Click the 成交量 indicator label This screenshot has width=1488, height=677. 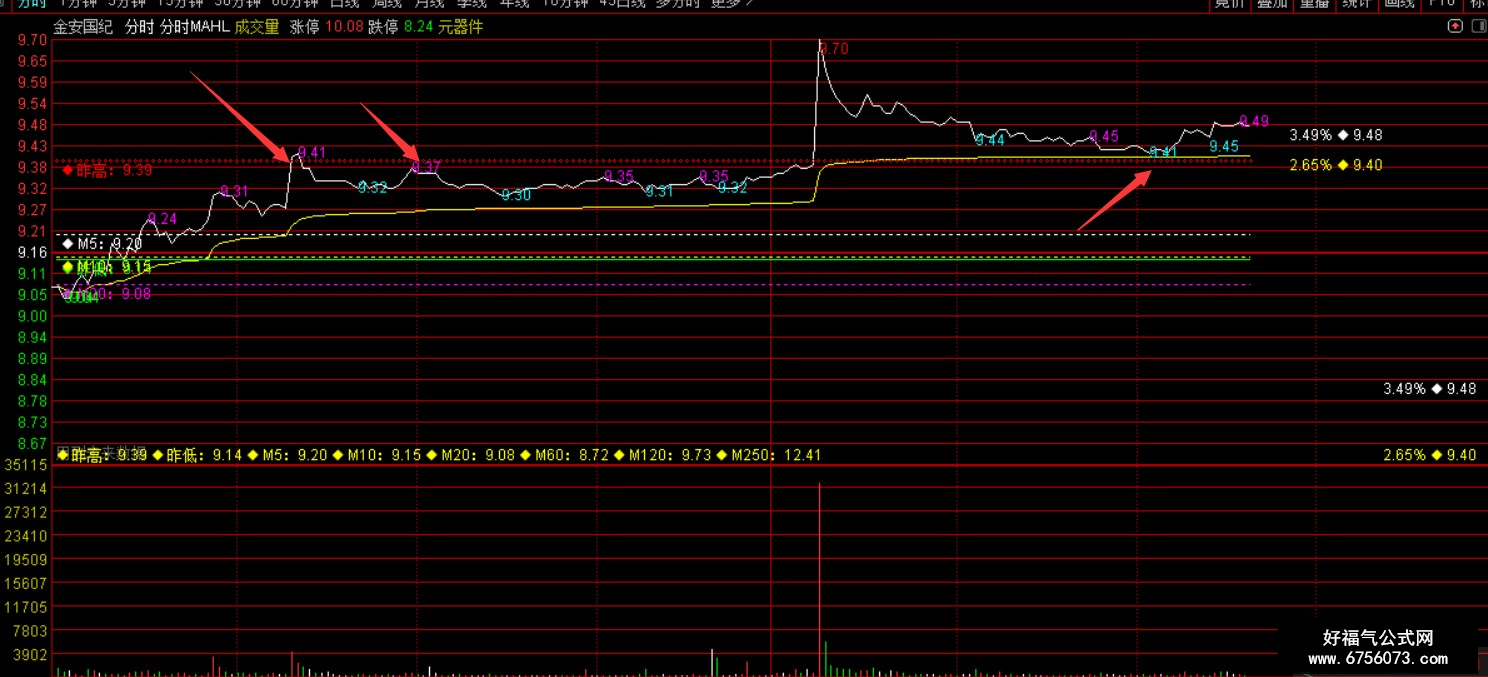click(257, 27)
